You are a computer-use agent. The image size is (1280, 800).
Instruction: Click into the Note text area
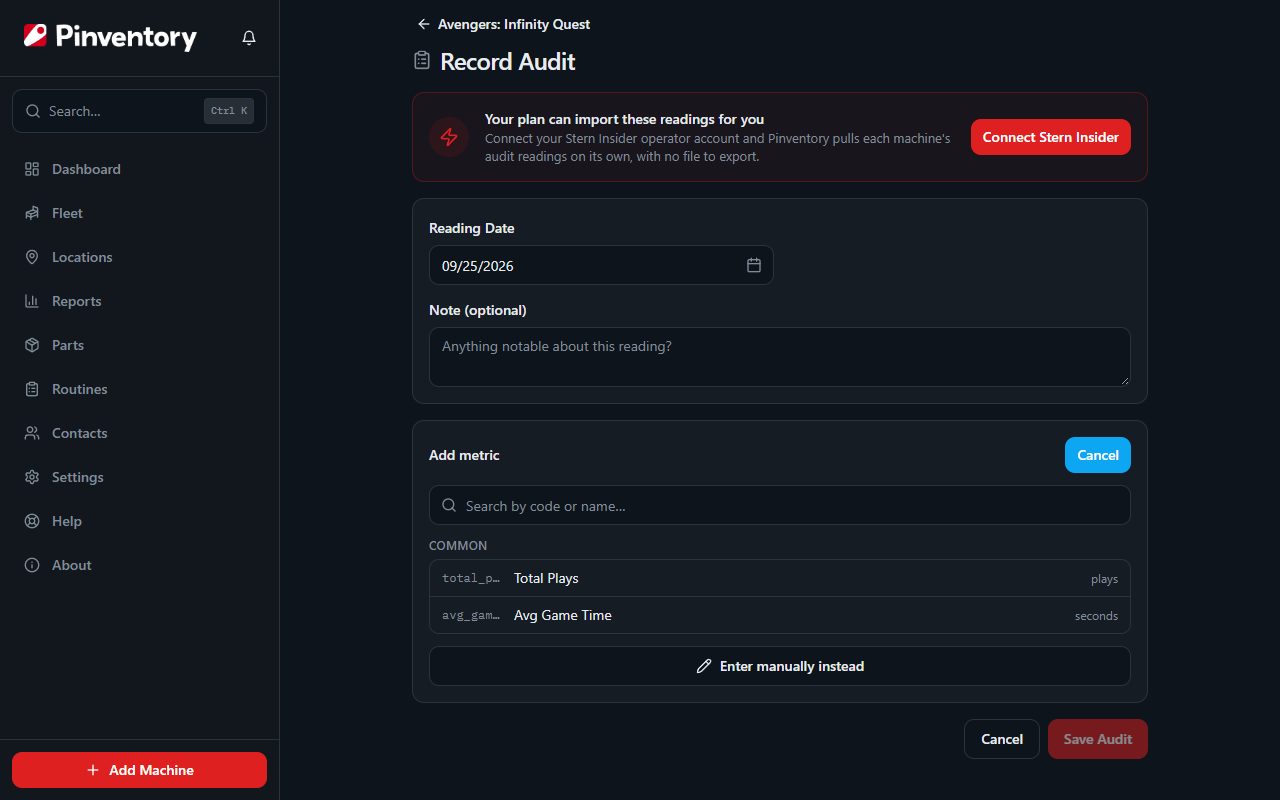(x=780, y=357)
